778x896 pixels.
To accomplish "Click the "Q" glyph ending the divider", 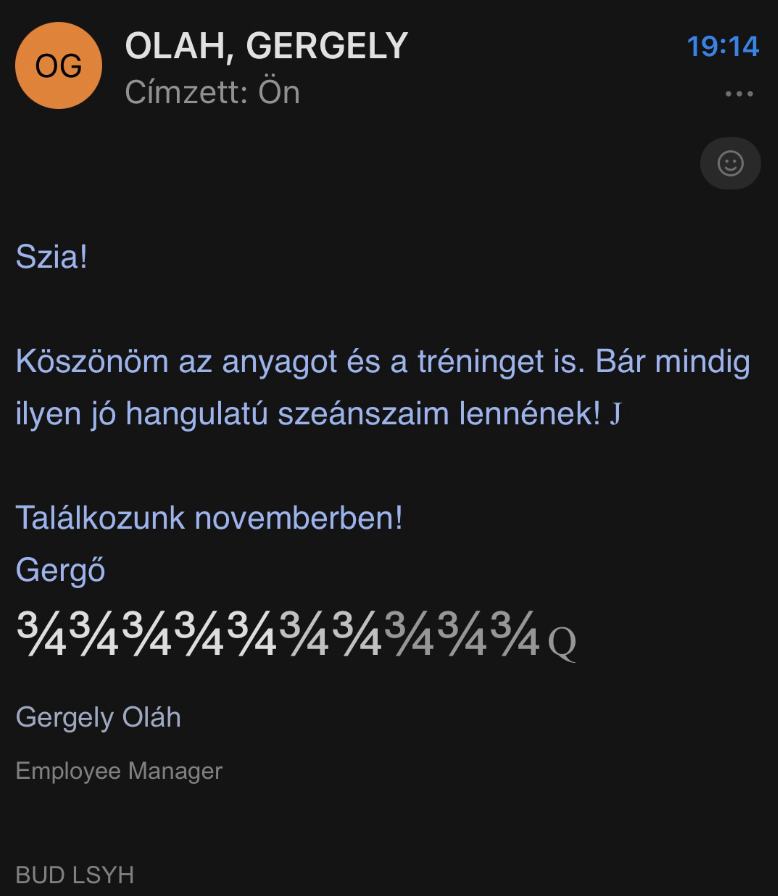I will pyautogui.click(x=562, y=642).
